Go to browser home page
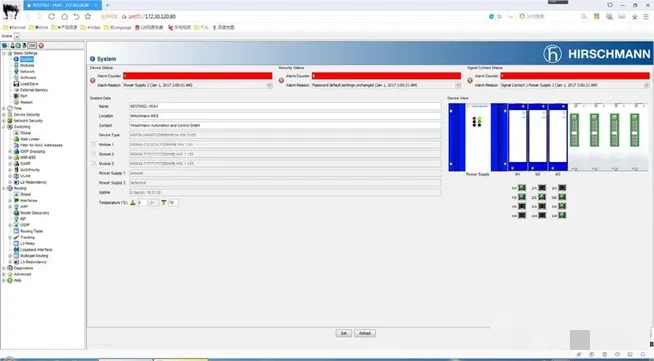This screenshot has height=361, width=654. (x=64, y=16)
